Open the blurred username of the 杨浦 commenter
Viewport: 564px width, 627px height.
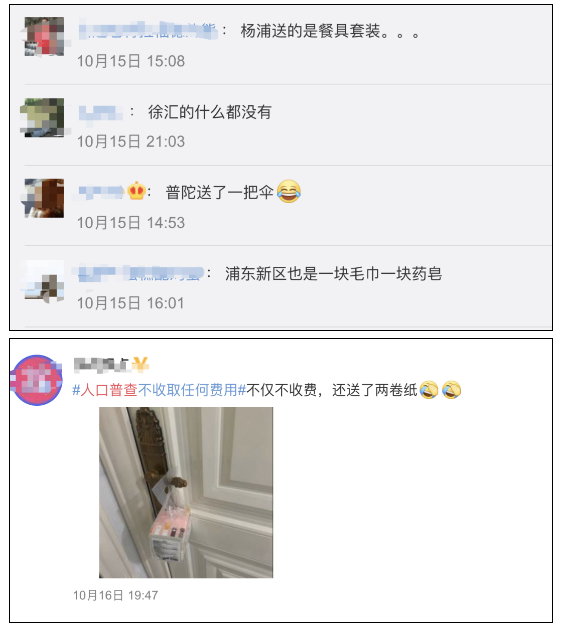pos(148,31)
